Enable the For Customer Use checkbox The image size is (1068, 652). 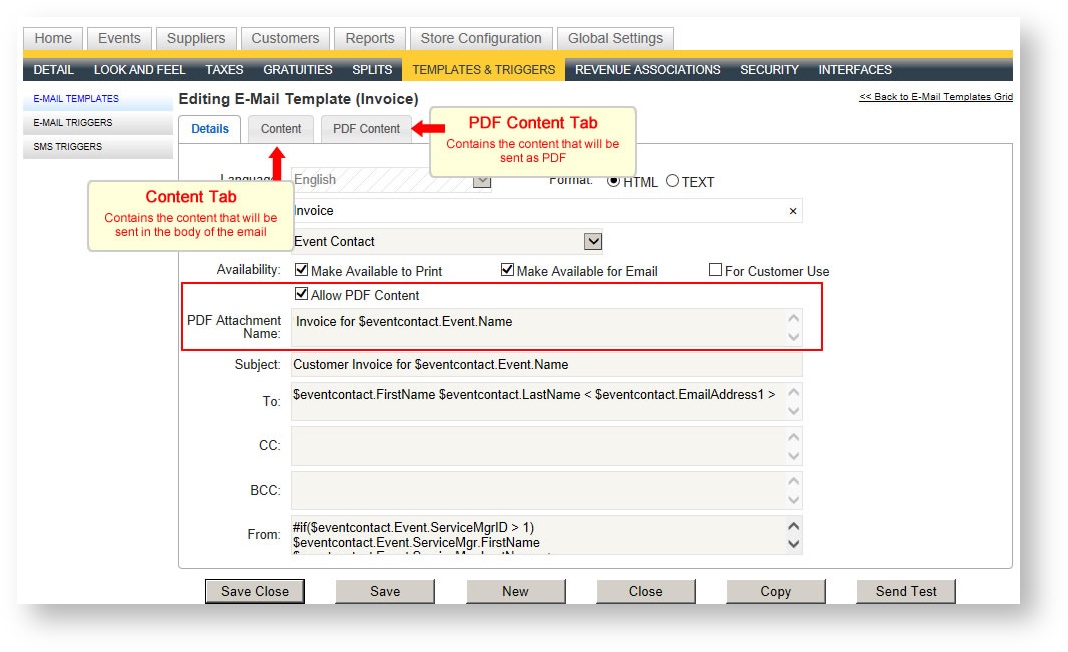point(716,268)
